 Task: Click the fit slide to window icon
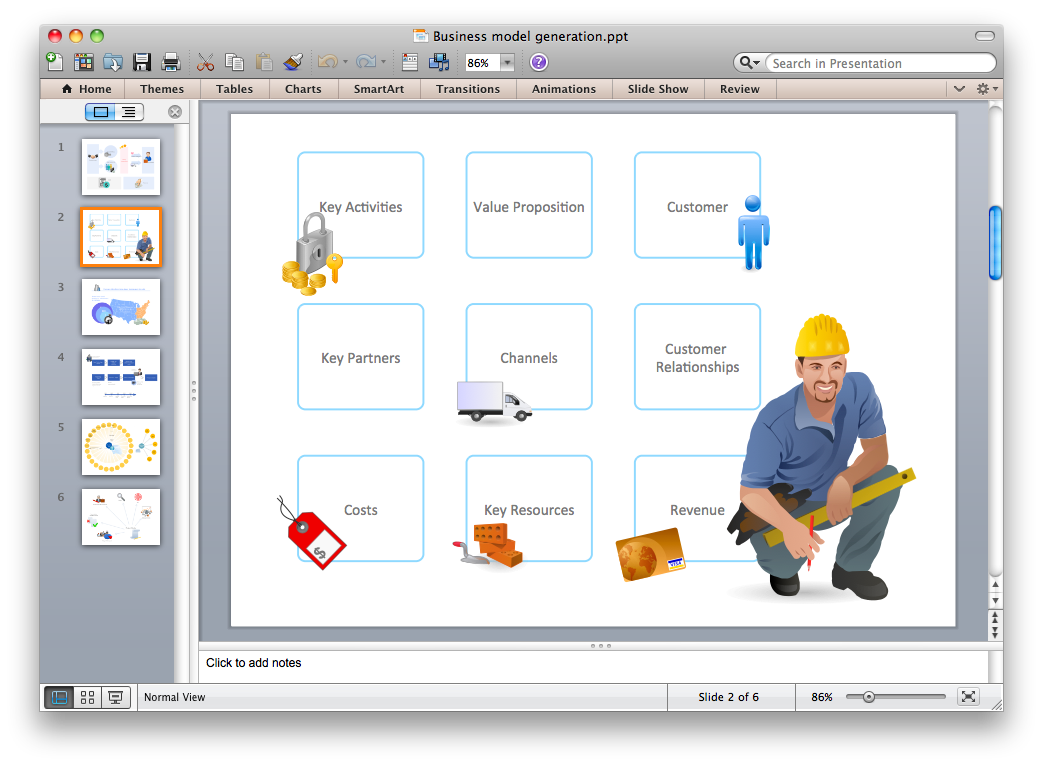967,697
